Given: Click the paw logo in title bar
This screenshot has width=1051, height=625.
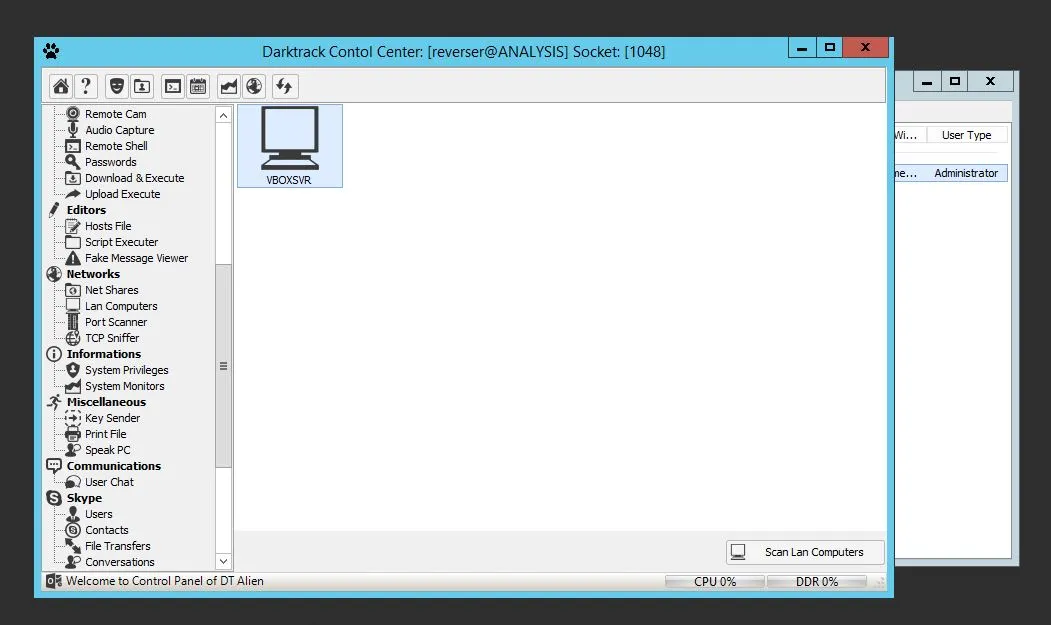Looking at the screenshot, I should point(51,51).
